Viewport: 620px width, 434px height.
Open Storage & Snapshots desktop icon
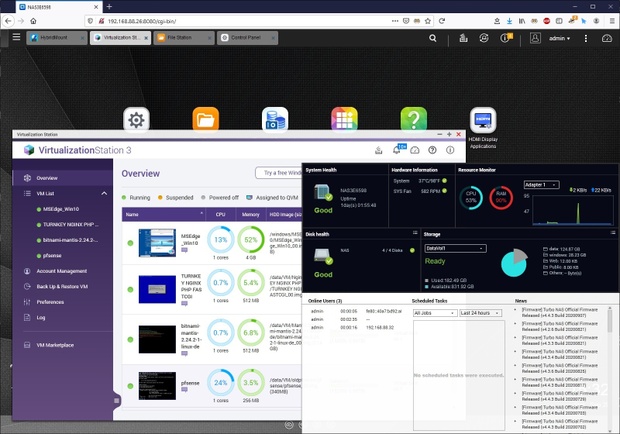(x=275, y=119)
